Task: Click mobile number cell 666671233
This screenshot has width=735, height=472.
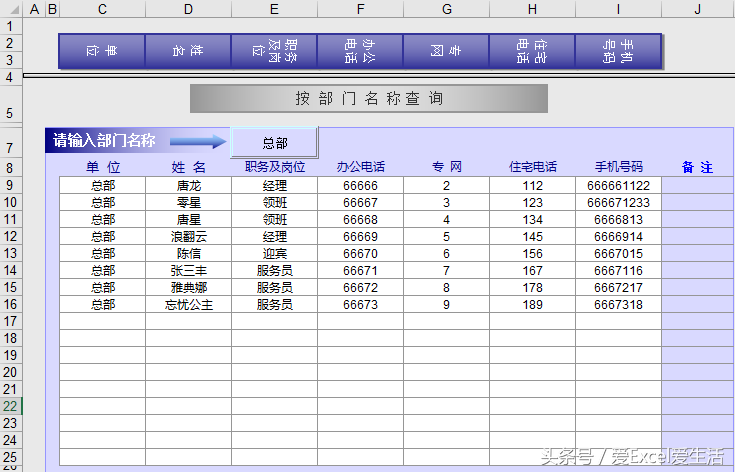Action: pos(618,202)
